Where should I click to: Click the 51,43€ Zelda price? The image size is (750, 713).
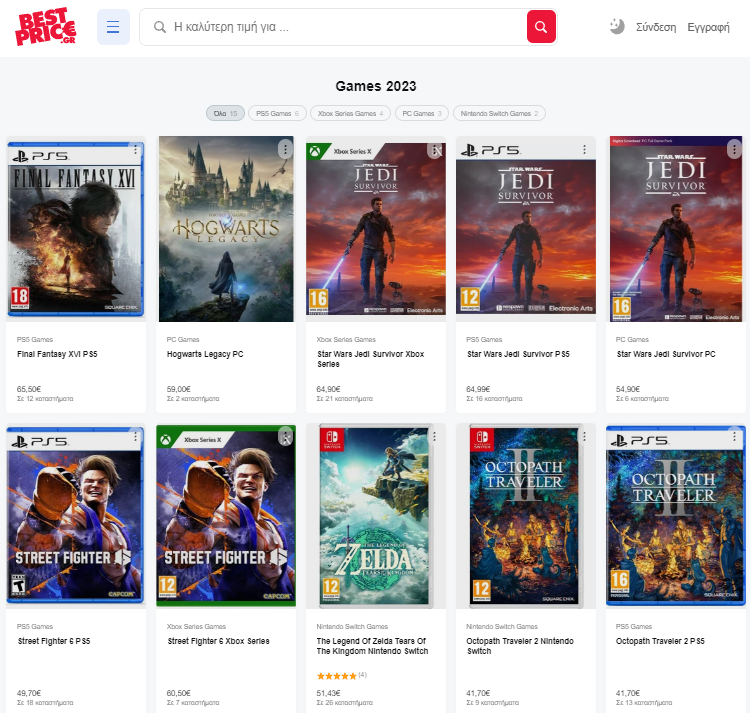[x=329, y=693]
